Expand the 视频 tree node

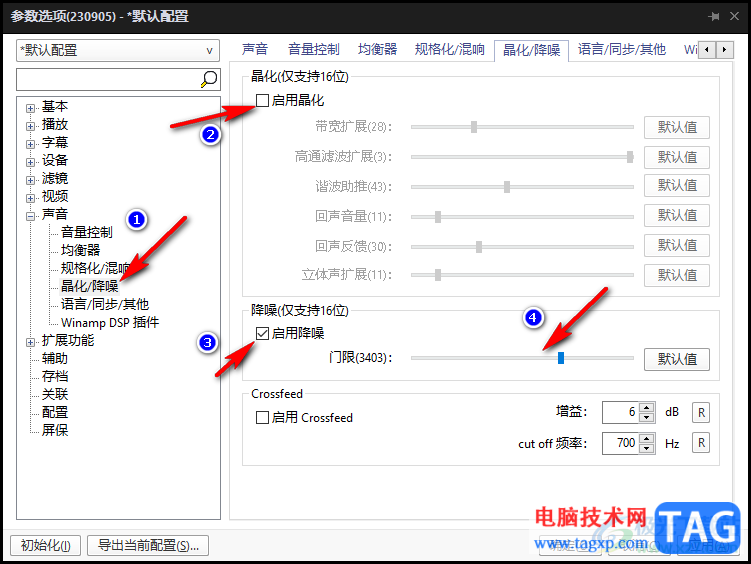31,198
